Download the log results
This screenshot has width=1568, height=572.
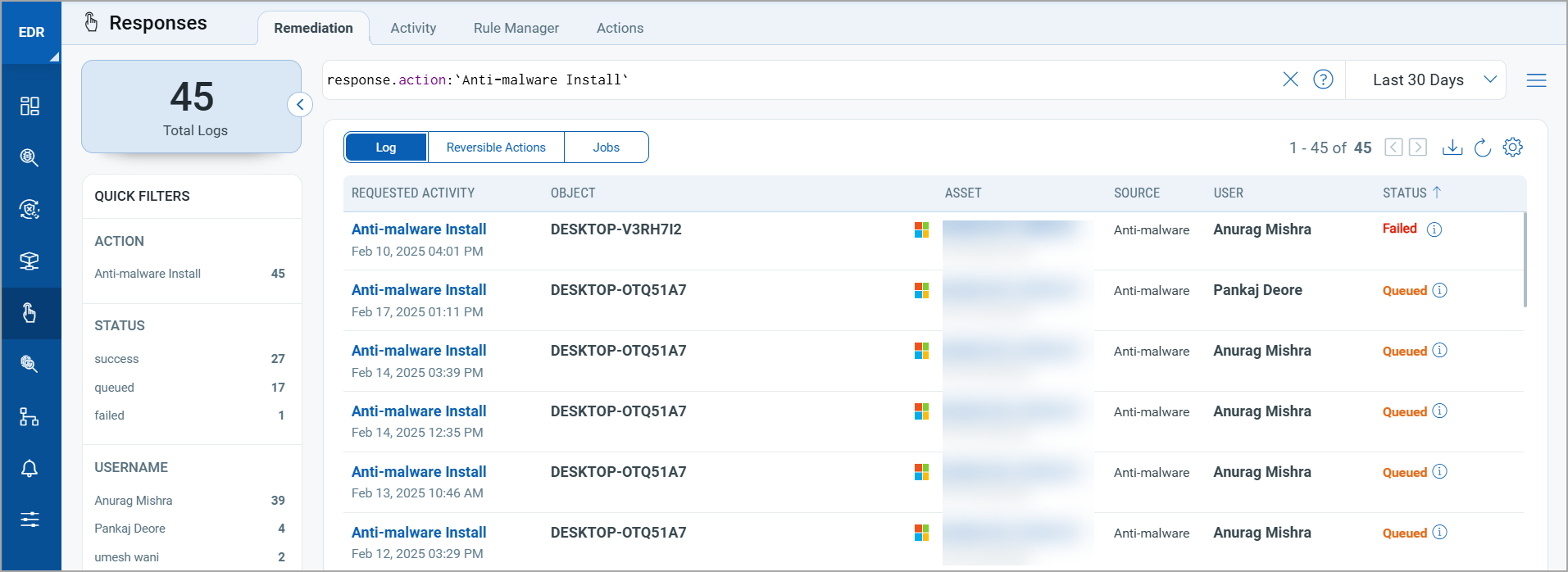pos(1452,148)
